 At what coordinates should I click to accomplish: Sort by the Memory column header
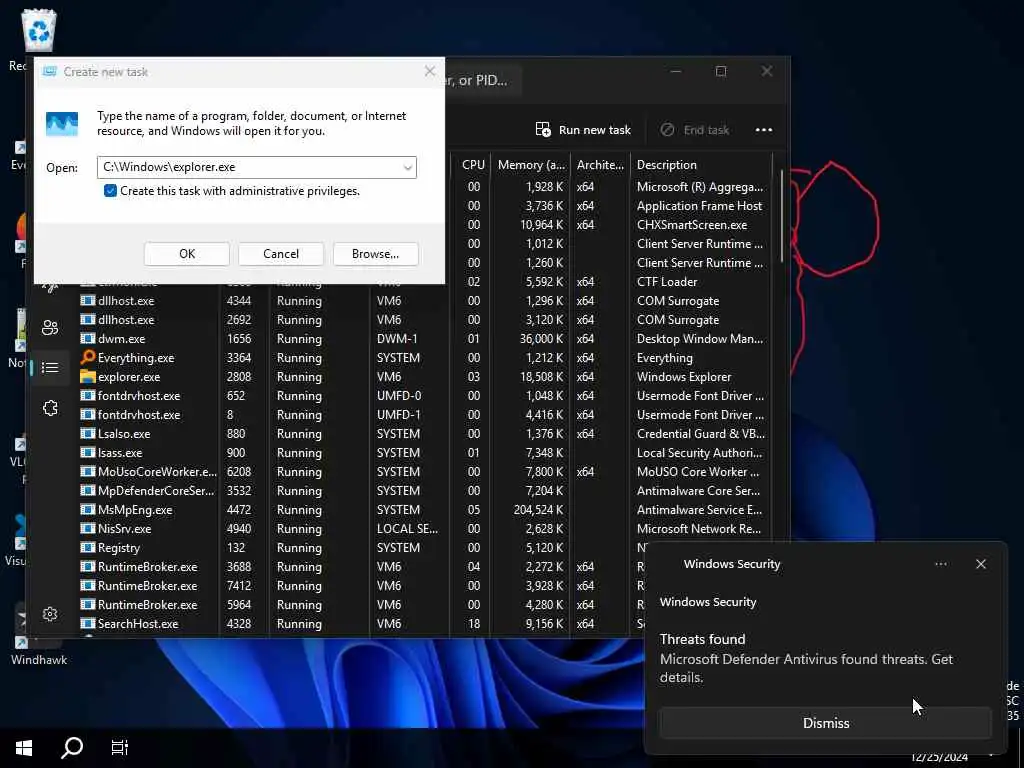[531, 165]
